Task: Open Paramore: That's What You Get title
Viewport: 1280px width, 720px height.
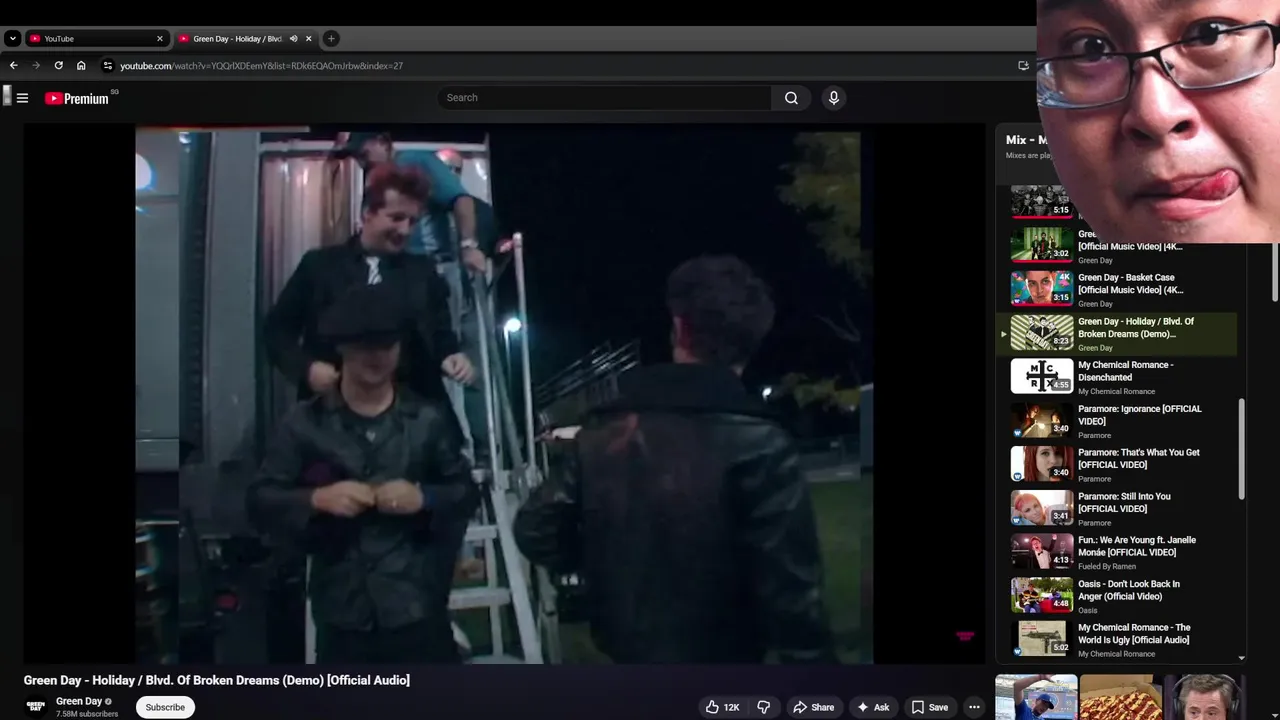Action: pyautogui.click(x=1139, y=458)
